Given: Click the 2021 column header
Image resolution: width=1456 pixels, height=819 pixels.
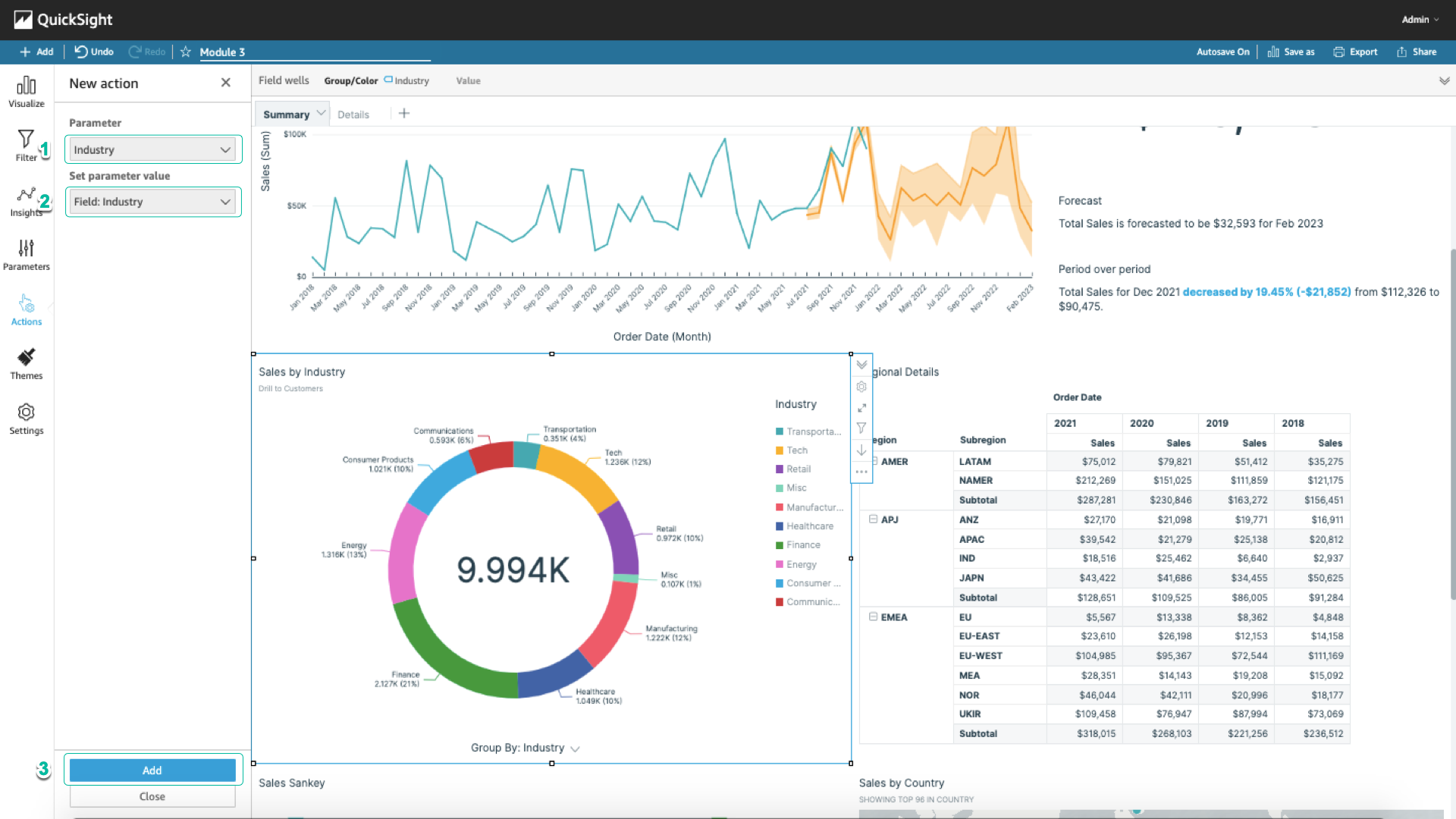Looking at the screenshot, I should (1084, 423).
